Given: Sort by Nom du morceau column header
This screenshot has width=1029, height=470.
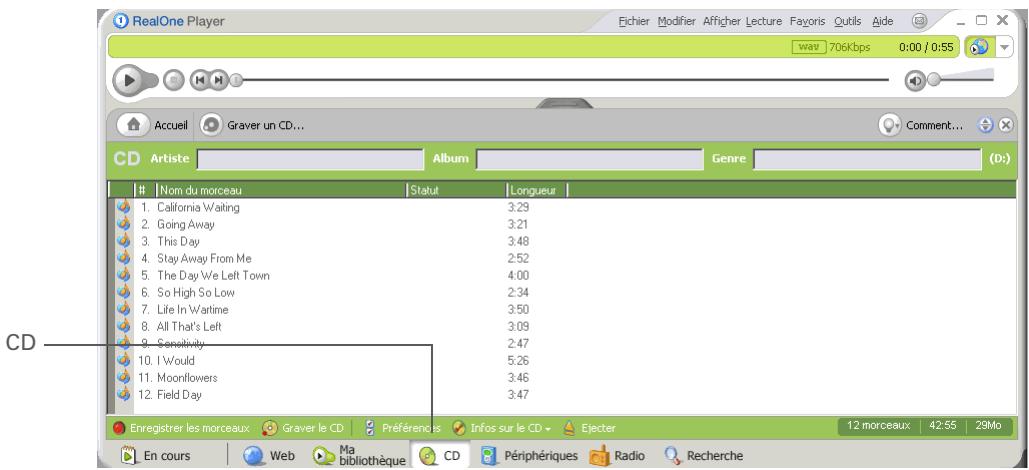Looking at the screenshot, I should tap(281, 190).
